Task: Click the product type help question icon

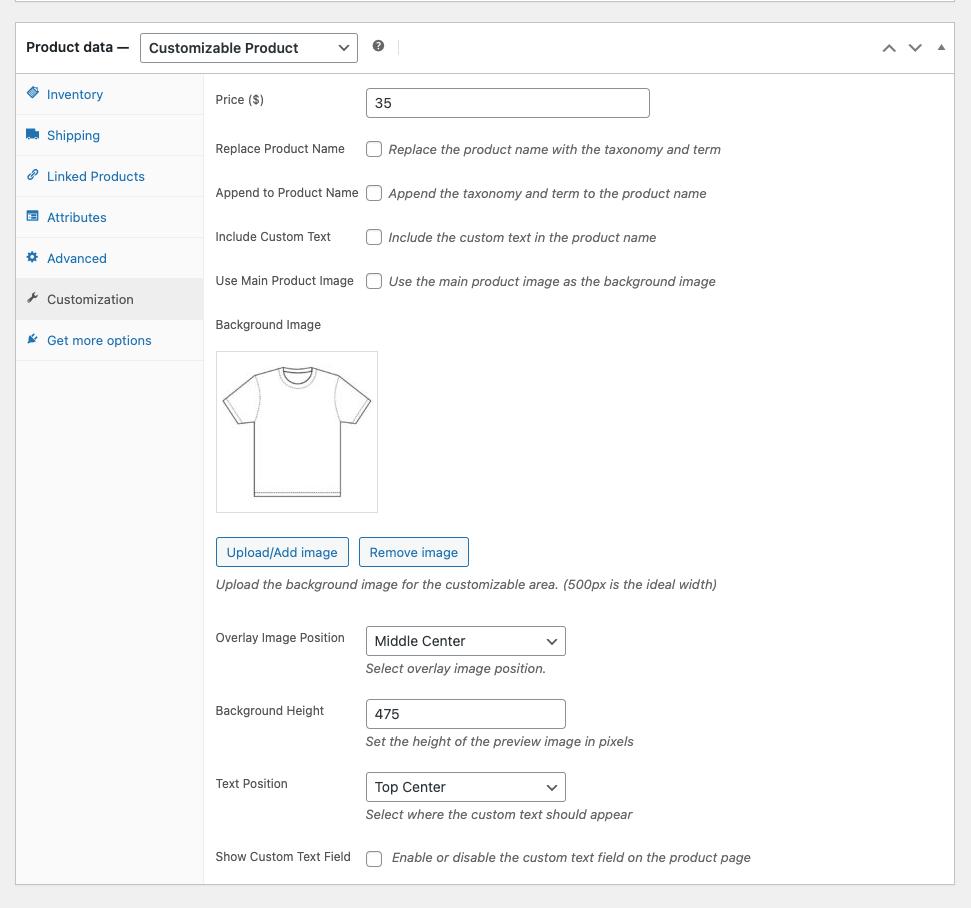Action: tap(378, 47)
